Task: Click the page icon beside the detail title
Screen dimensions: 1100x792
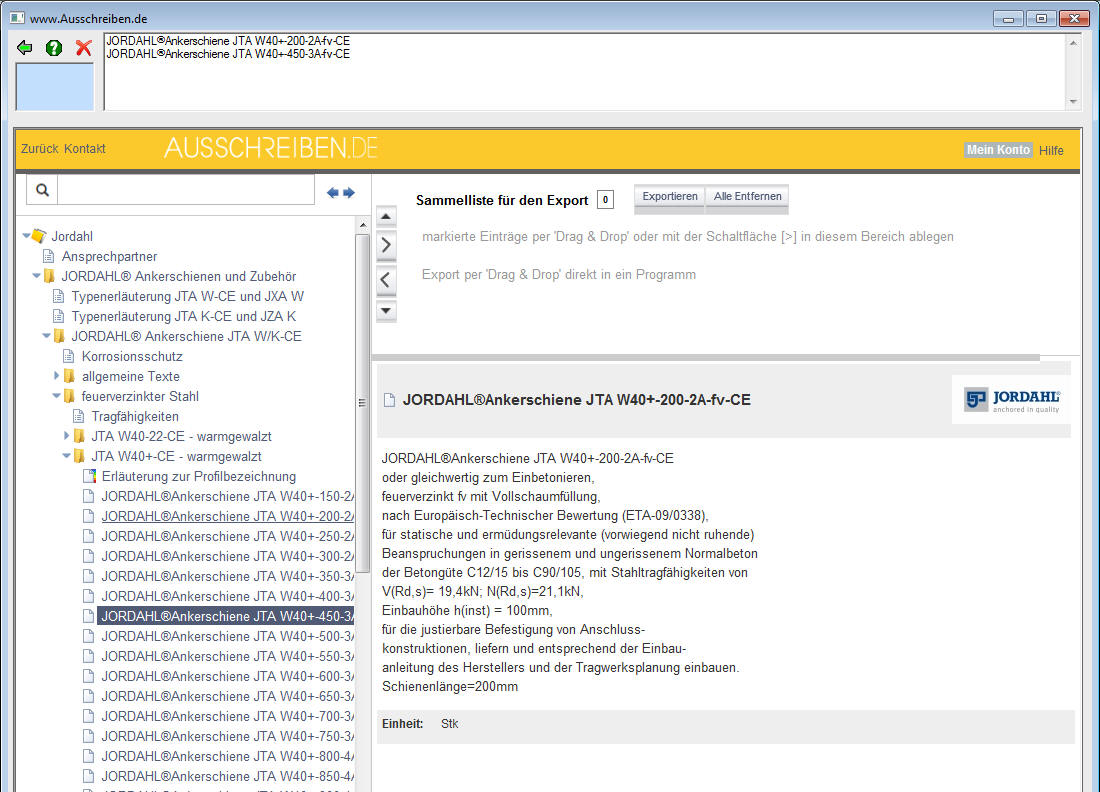Action: [389, 401]
